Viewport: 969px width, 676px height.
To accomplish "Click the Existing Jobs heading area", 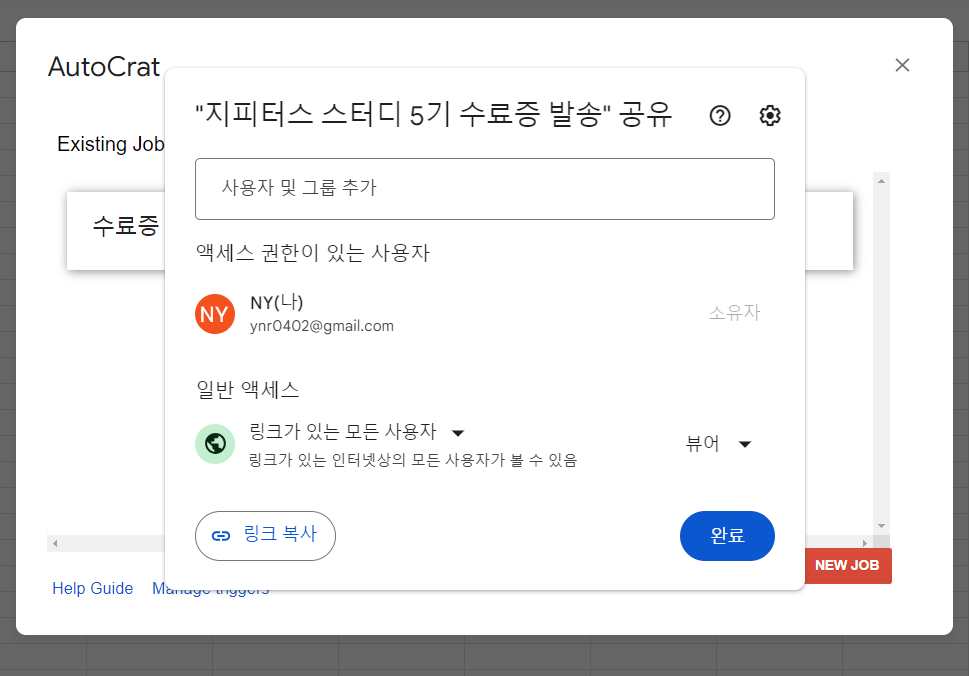I will click(110, 144).
